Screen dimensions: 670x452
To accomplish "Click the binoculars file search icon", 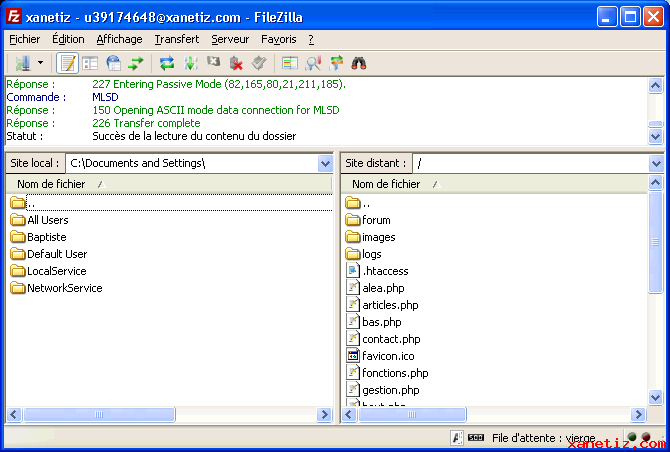I will pos(359,63).
